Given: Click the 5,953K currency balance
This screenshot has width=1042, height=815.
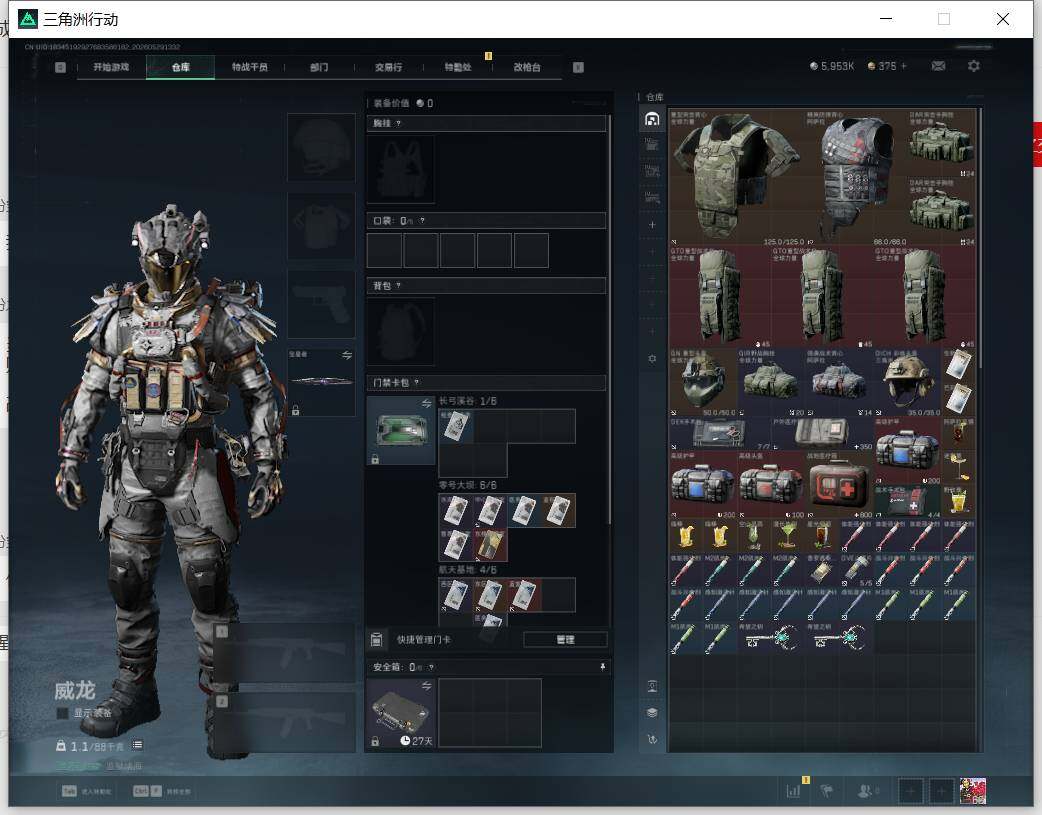Looking at the screenshot, I should 831,66.
